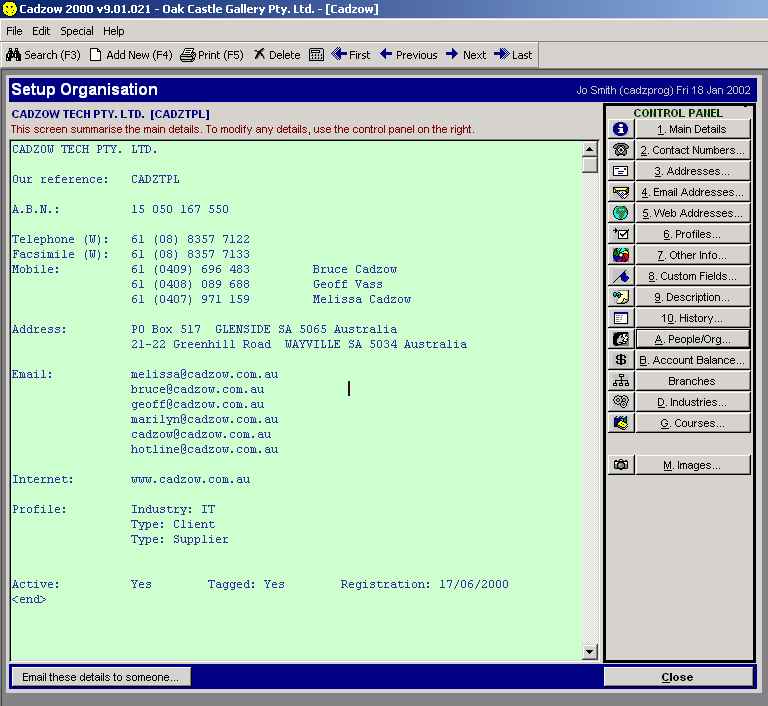Click the calculator icon in the toolbar
This screenshot has width=768, height=706.
(x=316, y=55)
